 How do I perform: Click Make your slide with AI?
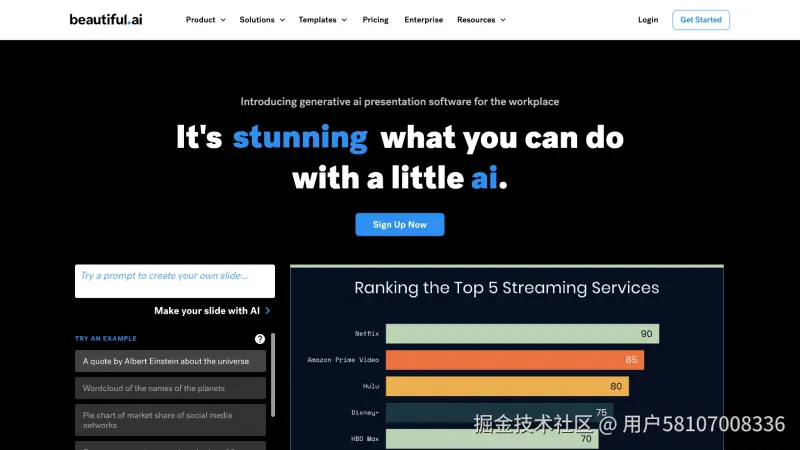207,310
